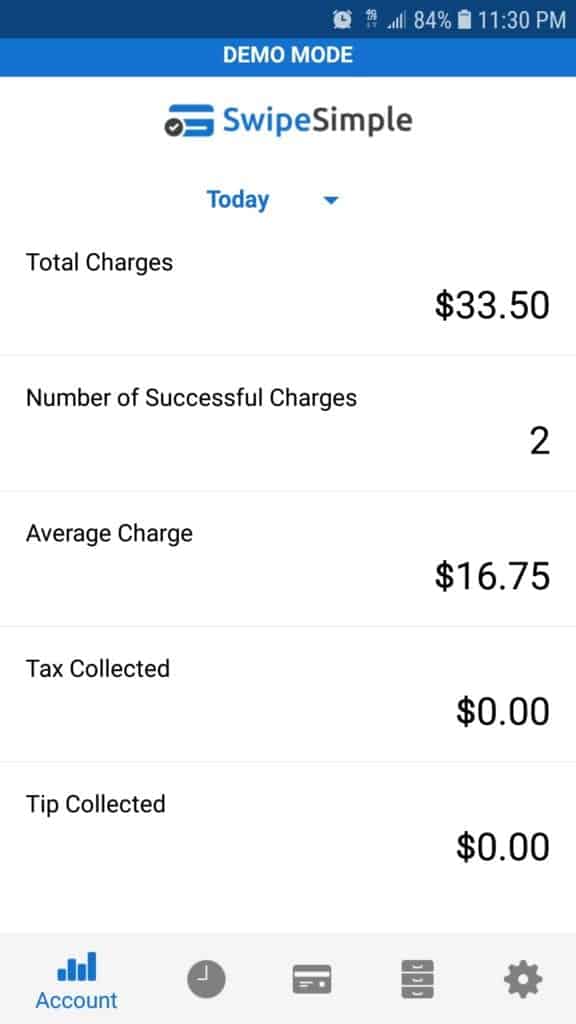
Task: Tap the alarm clock status icon
Action: point(342,20)
